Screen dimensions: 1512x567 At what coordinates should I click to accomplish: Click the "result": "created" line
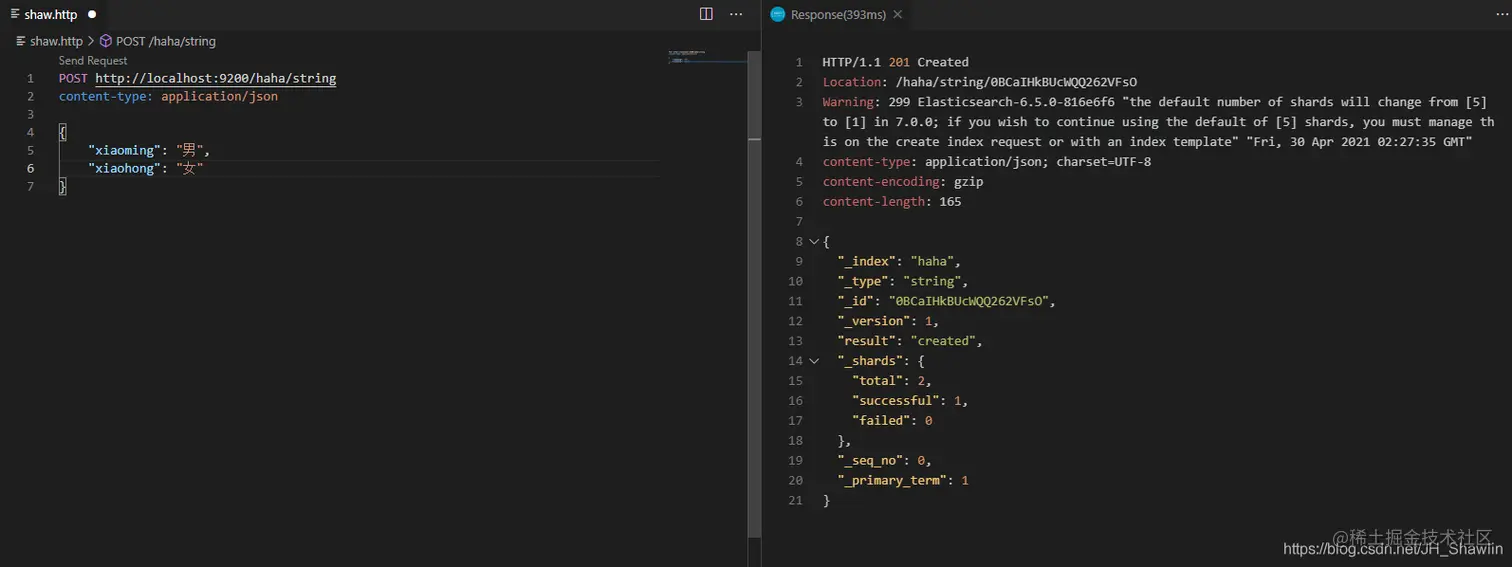tap(910, 341)
